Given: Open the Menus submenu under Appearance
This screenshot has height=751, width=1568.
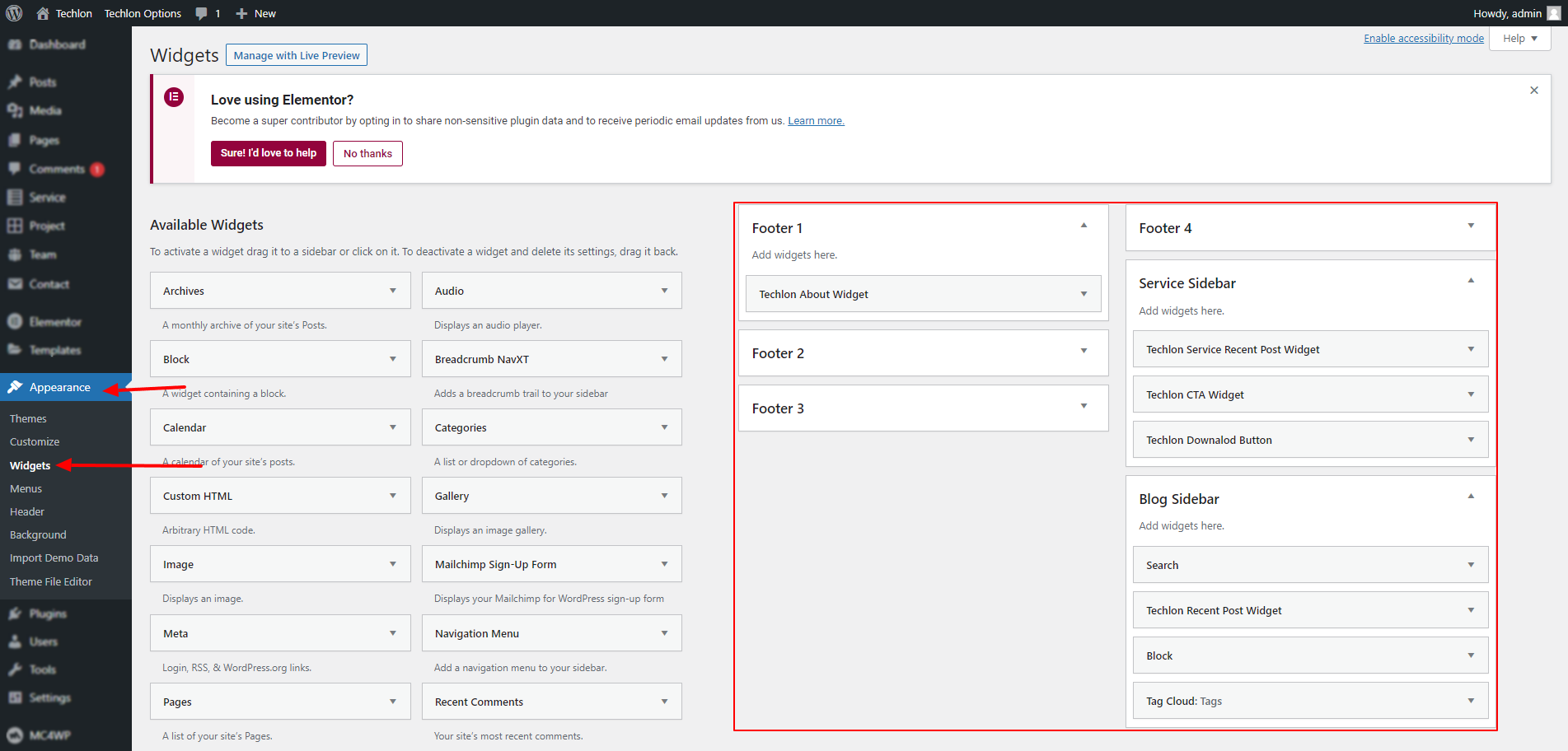Looking at the screenshot, I should (26, 488).
